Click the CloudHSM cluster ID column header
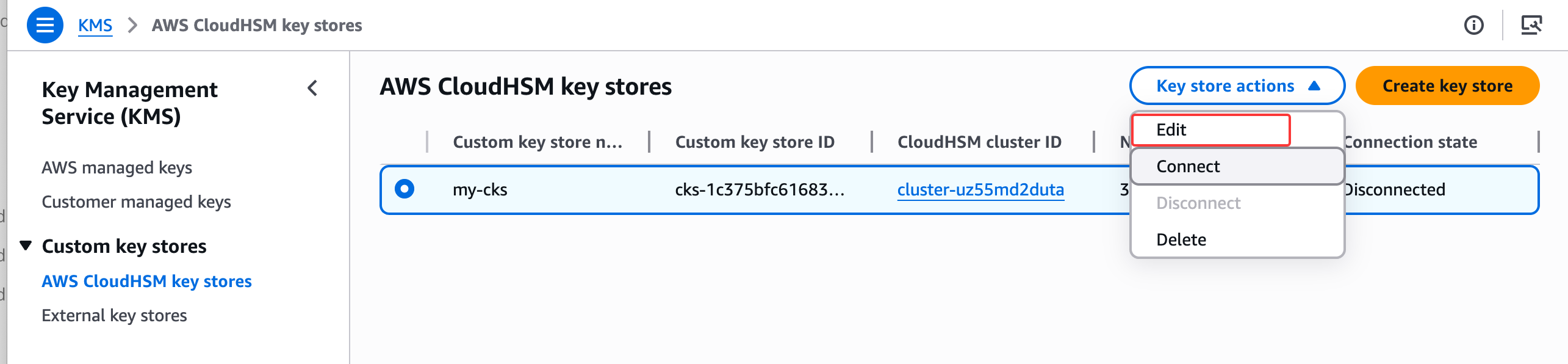This screenshot has width=1568, height=364. point(979,142)
